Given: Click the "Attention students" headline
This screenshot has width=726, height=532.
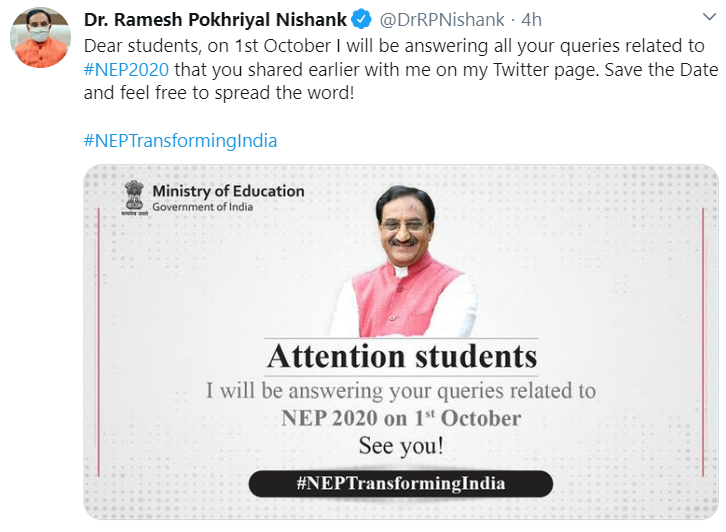Looking at the screenshot, I should [x=402, y=356].
